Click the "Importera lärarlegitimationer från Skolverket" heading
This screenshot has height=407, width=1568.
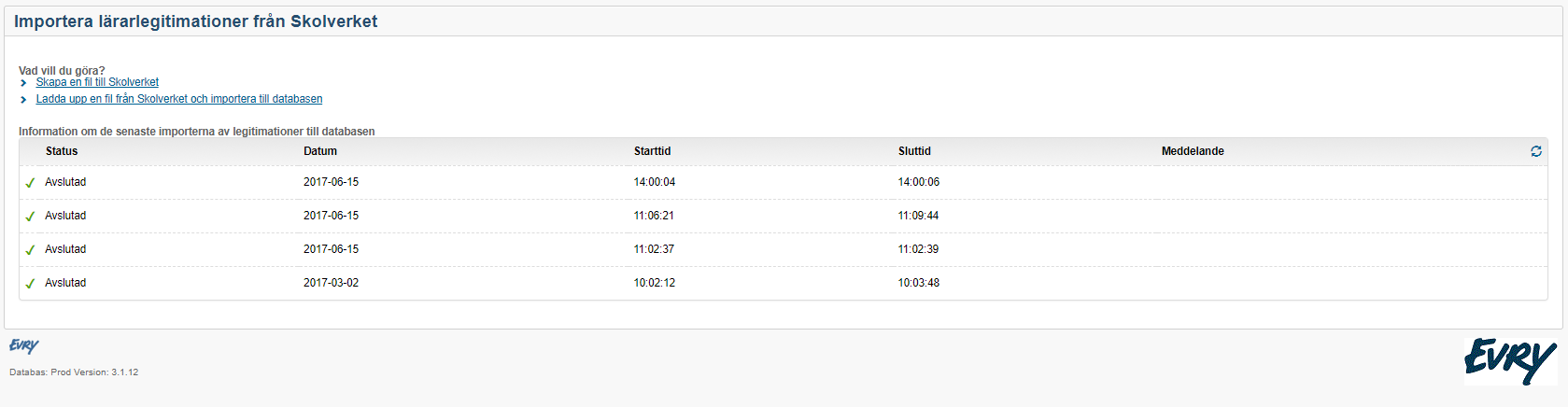[196, 21]
